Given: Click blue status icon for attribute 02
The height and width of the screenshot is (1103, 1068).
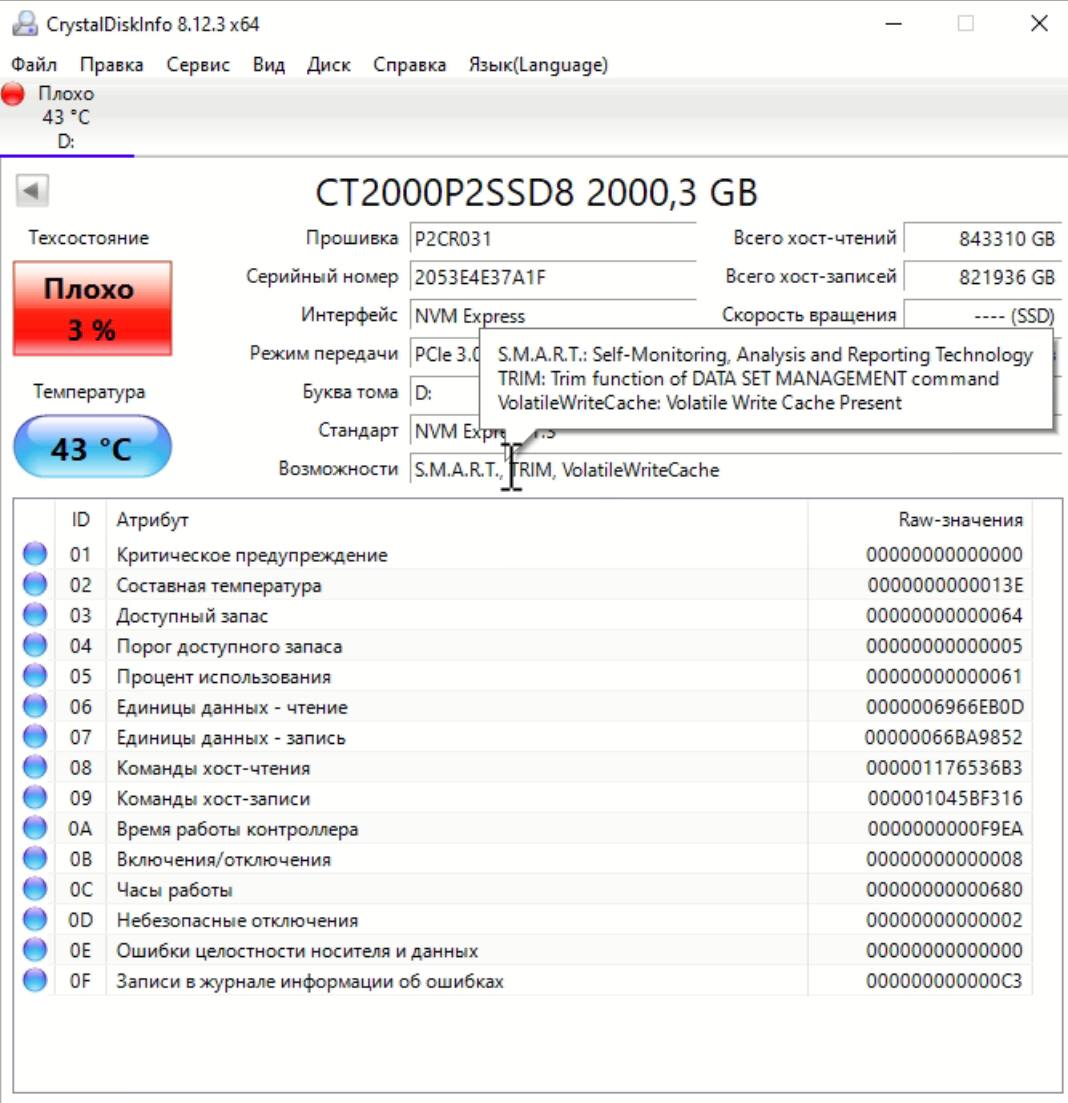Looking at the screenshot, I should click(x=34, y=584).
